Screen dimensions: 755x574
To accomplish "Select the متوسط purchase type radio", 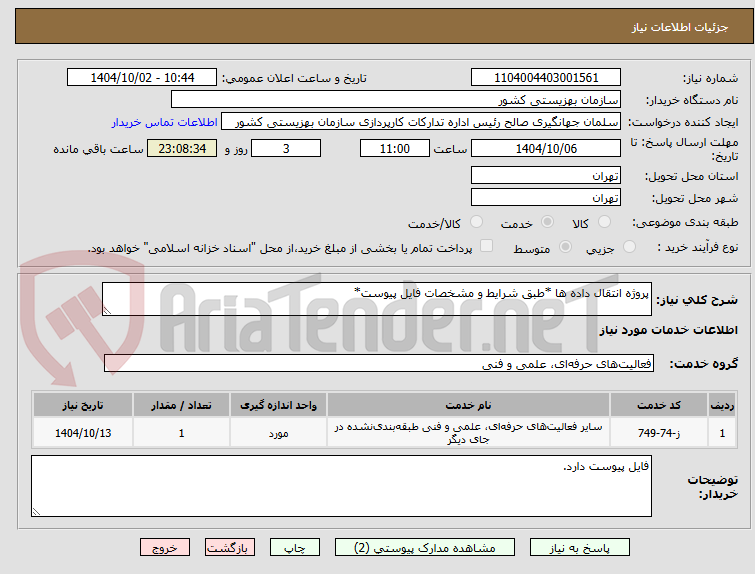I will click(x=565, y=247).
